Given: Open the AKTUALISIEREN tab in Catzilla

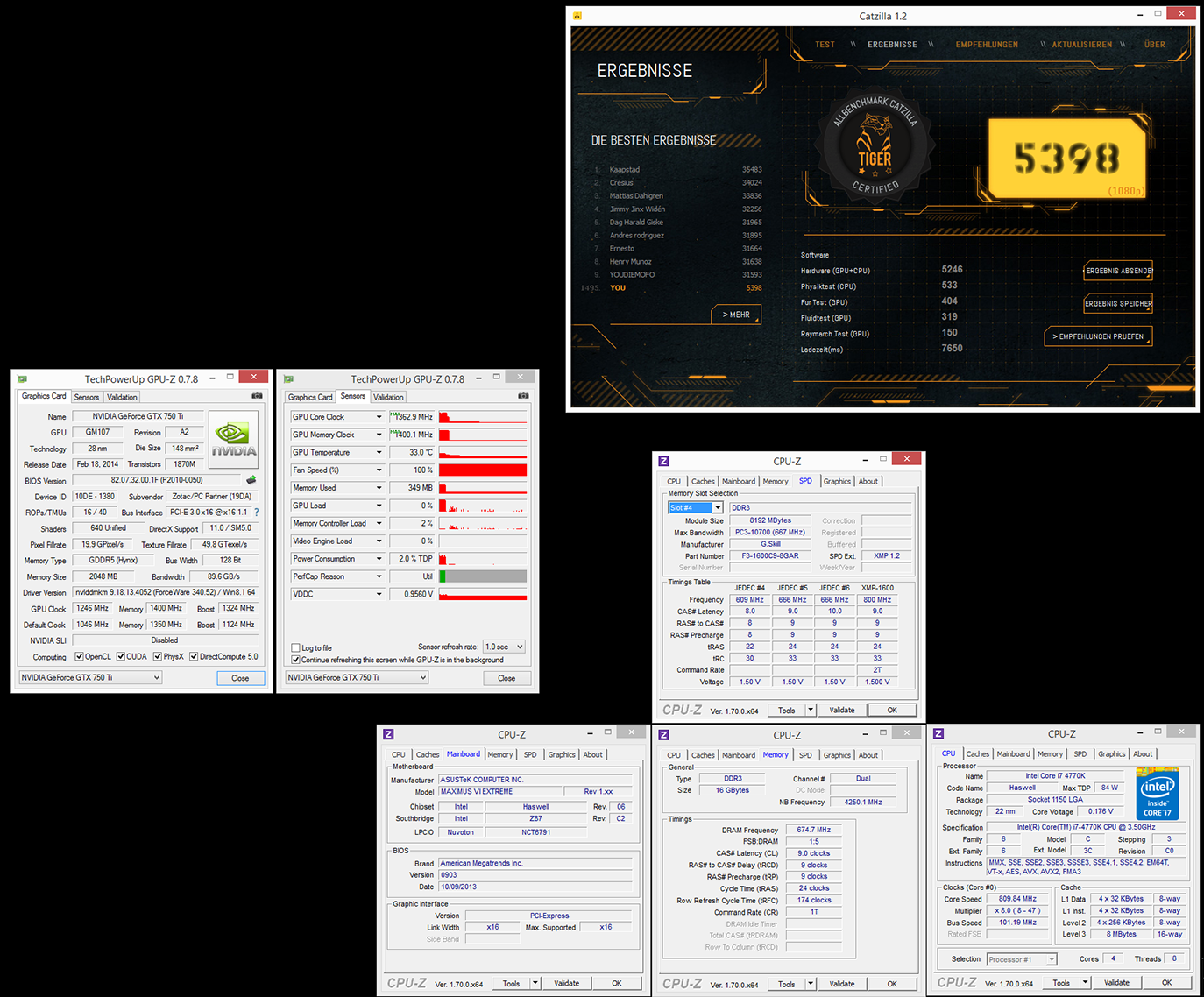Looking at the screenshot, I should [1082, 45].
